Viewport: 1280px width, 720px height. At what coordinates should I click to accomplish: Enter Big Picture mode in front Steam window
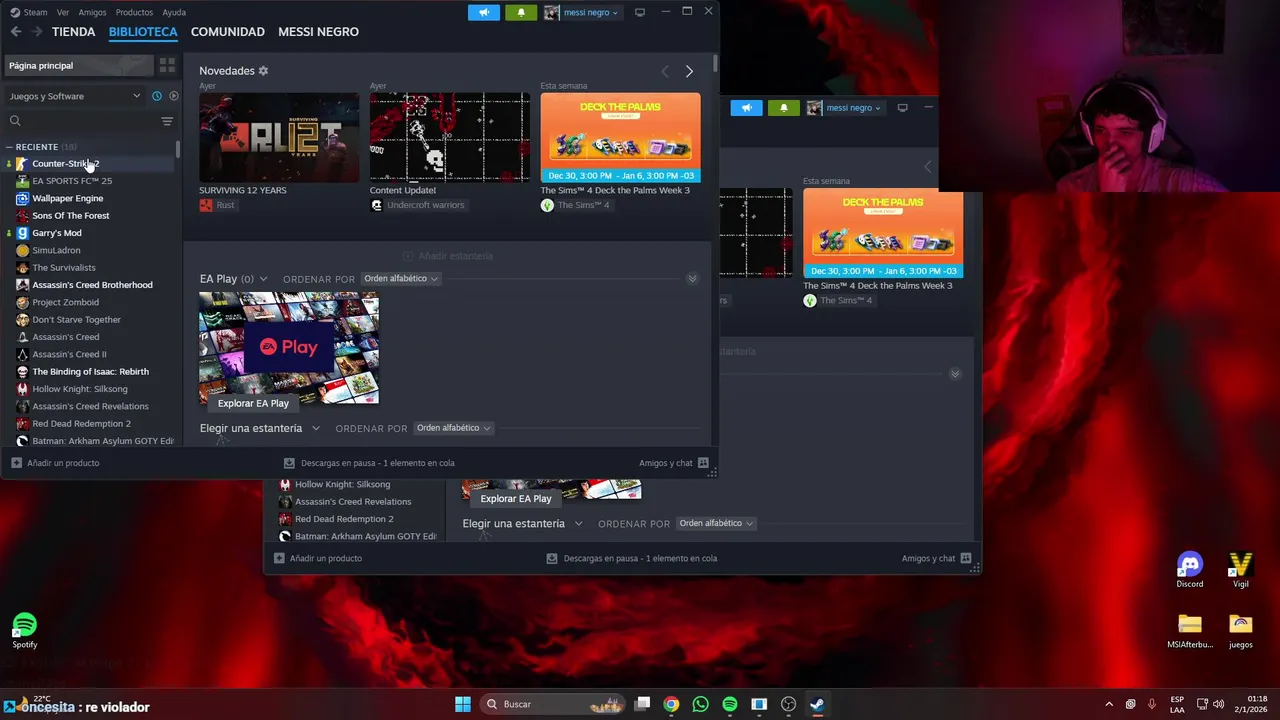640,12
